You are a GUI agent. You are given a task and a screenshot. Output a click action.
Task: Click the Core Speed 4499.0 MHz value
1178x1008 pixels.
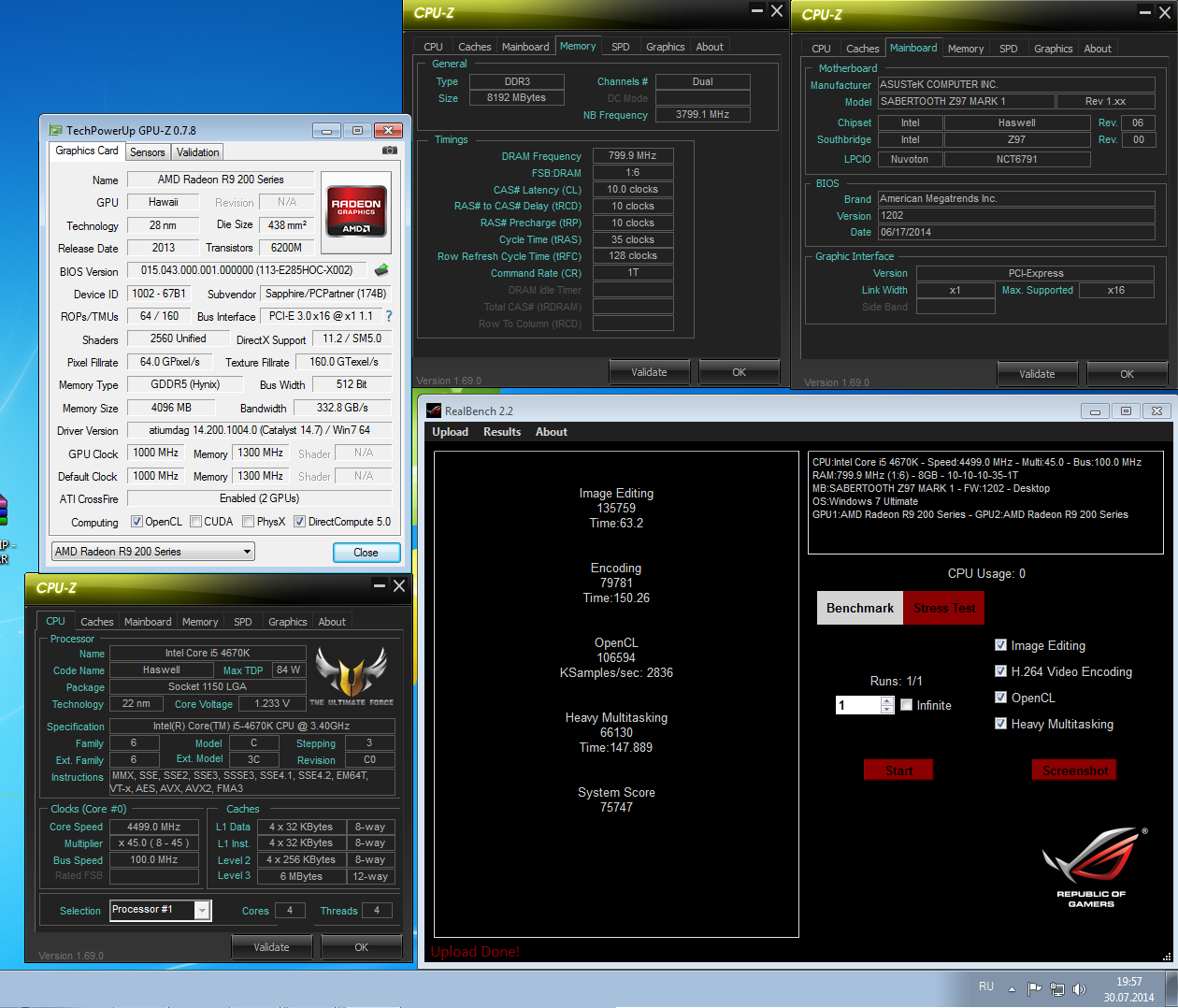click(154, 827)
